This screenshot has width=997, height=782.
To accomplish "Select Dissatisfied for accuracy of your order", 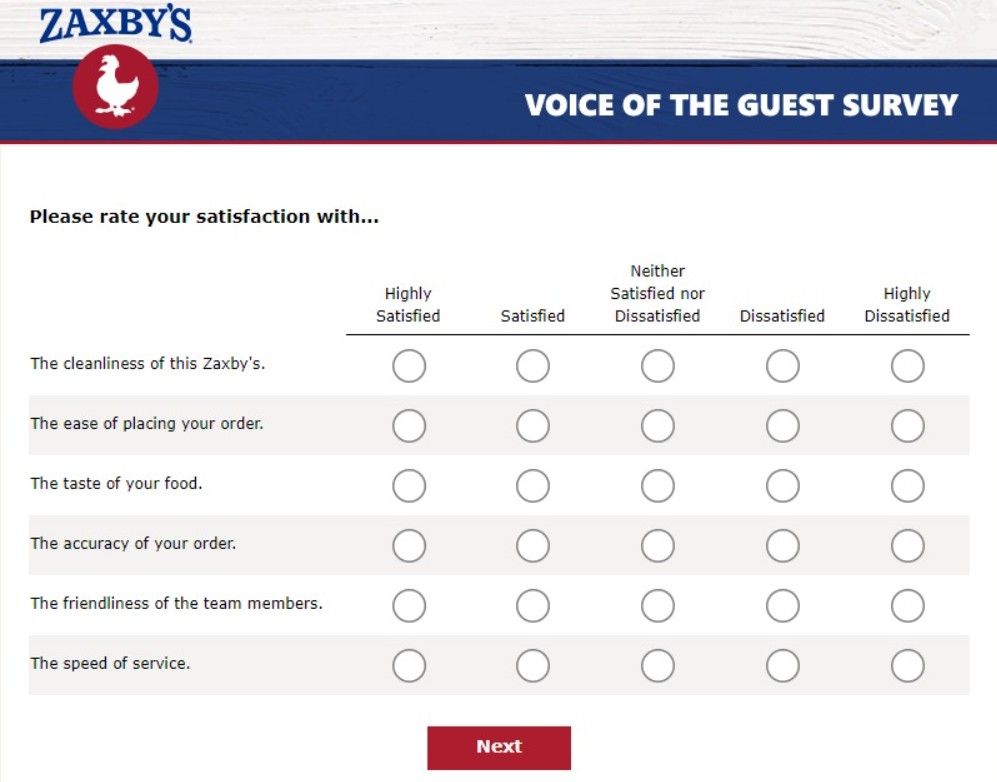I will [782, 546].
